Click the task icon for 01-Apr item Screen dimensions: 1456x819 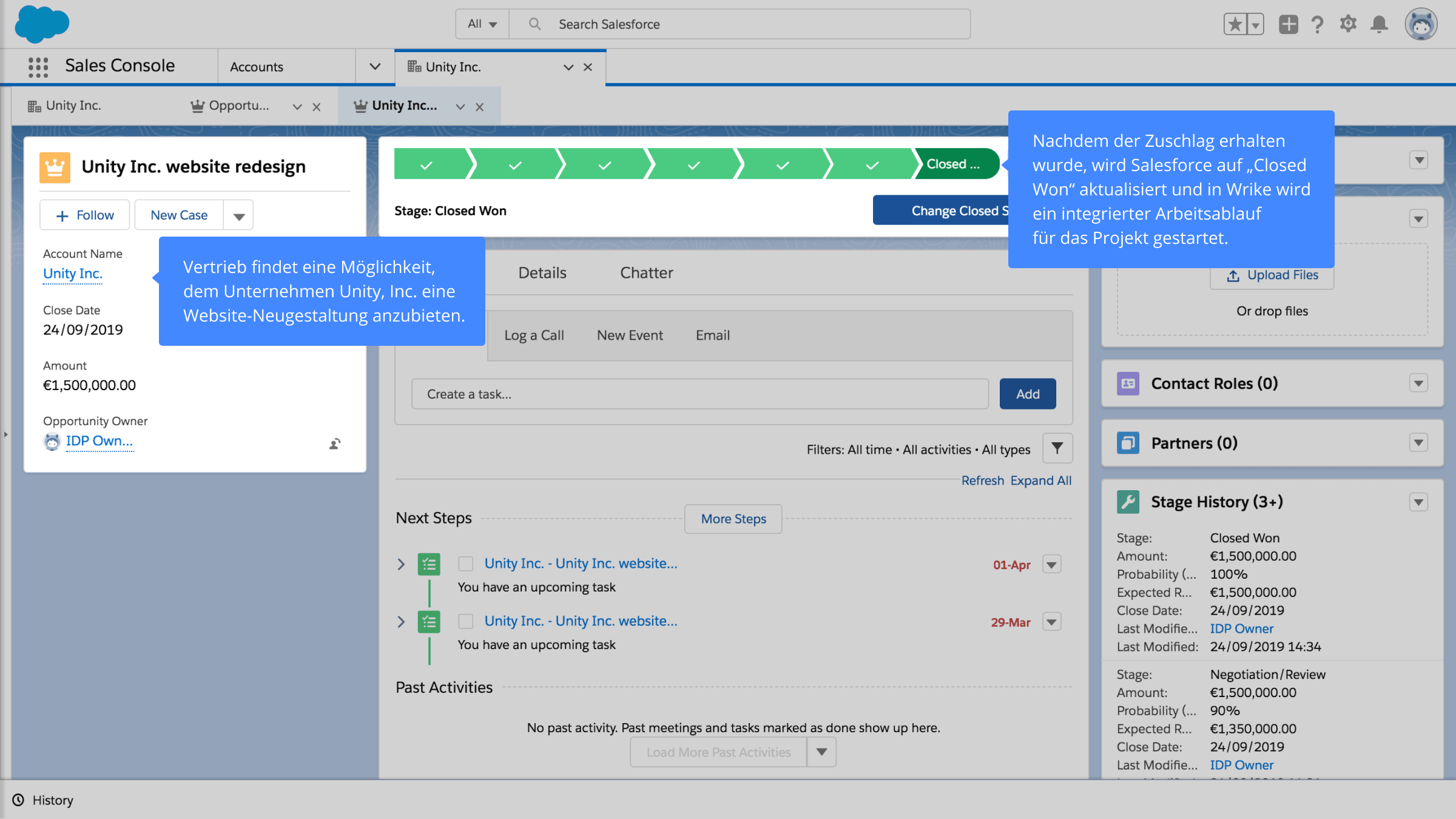[x=429, y=564]
